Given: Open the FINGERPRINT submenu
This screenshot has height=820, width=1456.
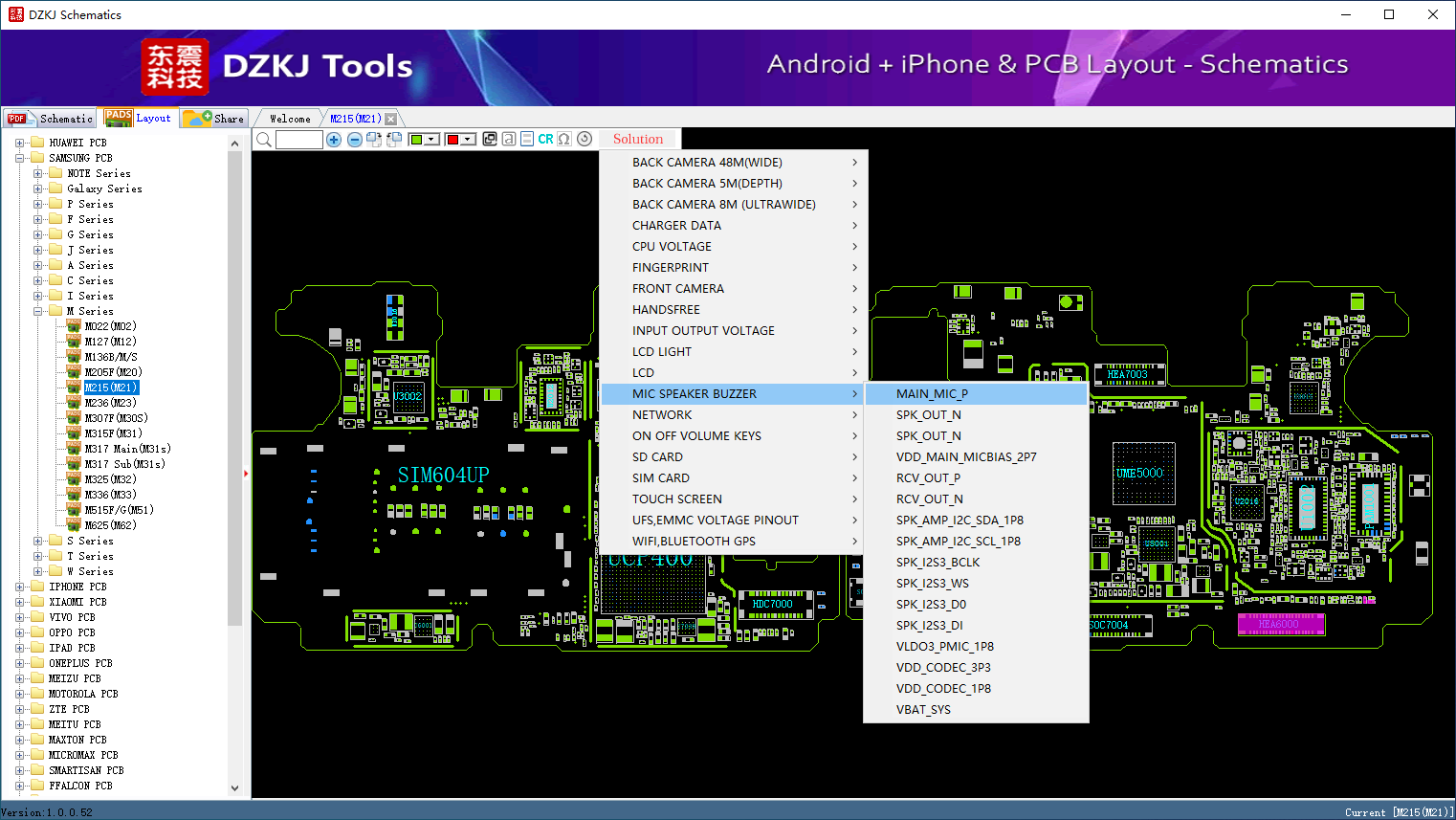Looking at the screenshot, I should tap(734, 268).
